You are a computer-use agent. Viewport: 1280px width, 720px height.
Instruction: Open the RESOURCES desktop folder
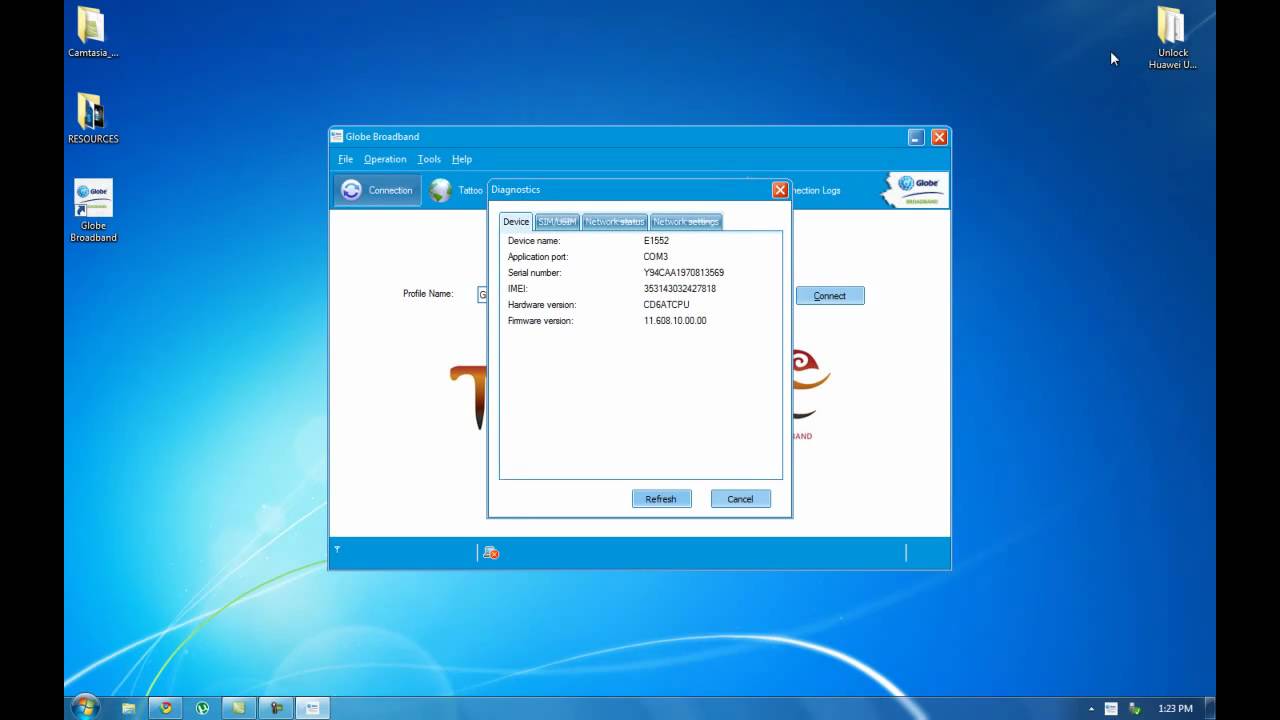(x=92, y=118)
